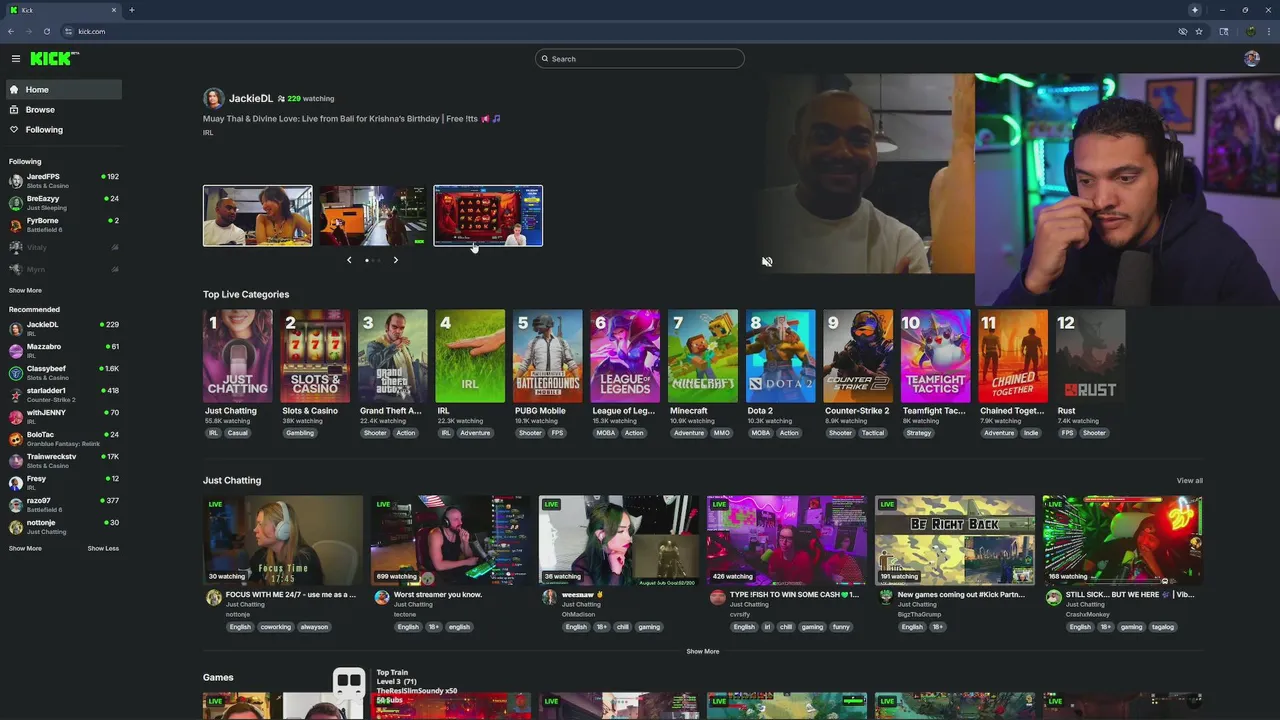The width and height of the screenshot is (1280, 720).
Task: Select Home in the sidebar
Action: coord(64,90)
